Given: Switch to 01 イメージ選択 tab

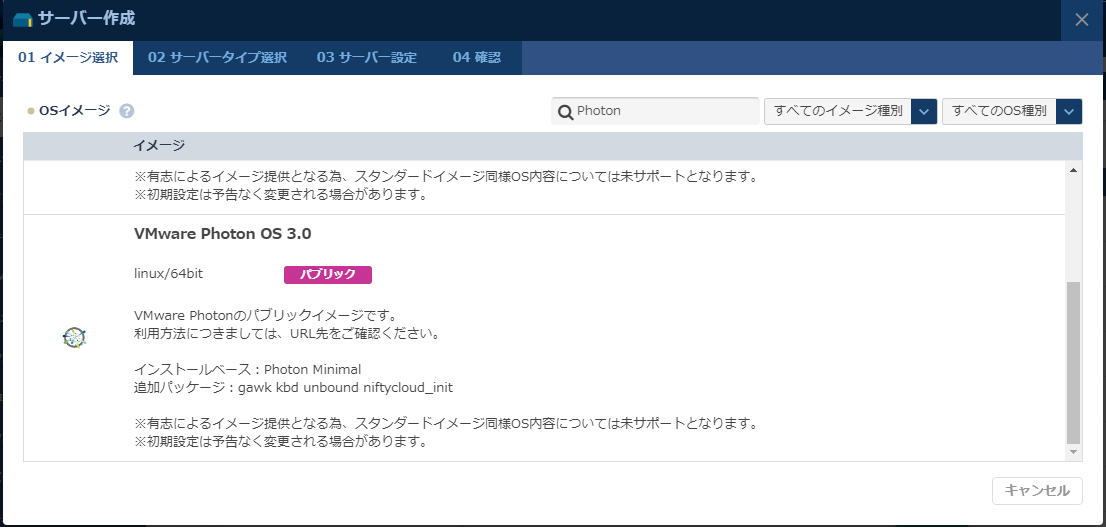Looking at the screenshot, I should tap(68, 58).
